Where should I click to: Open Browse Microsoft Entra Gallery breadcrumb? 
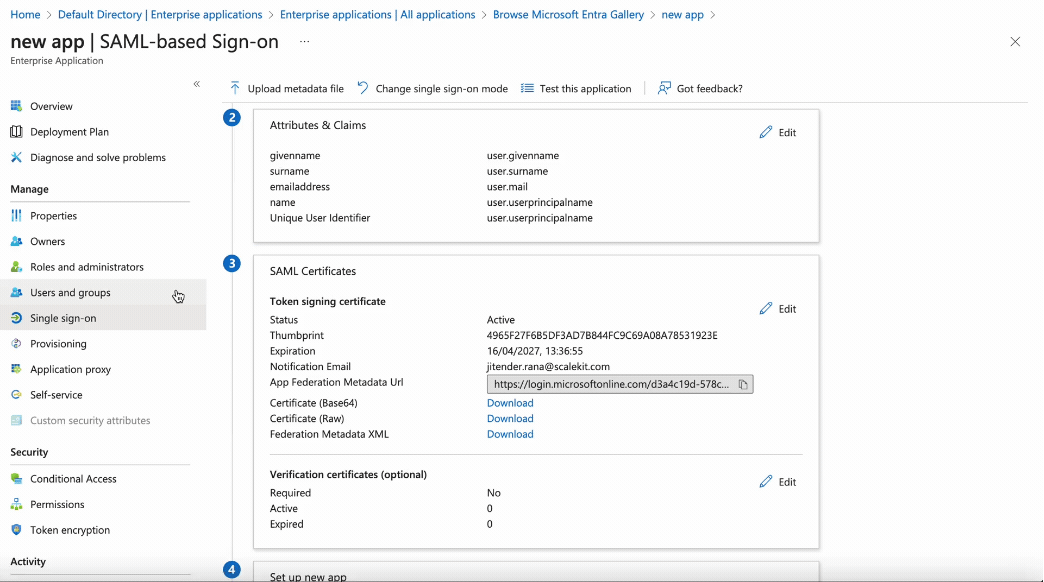(568, 14)
